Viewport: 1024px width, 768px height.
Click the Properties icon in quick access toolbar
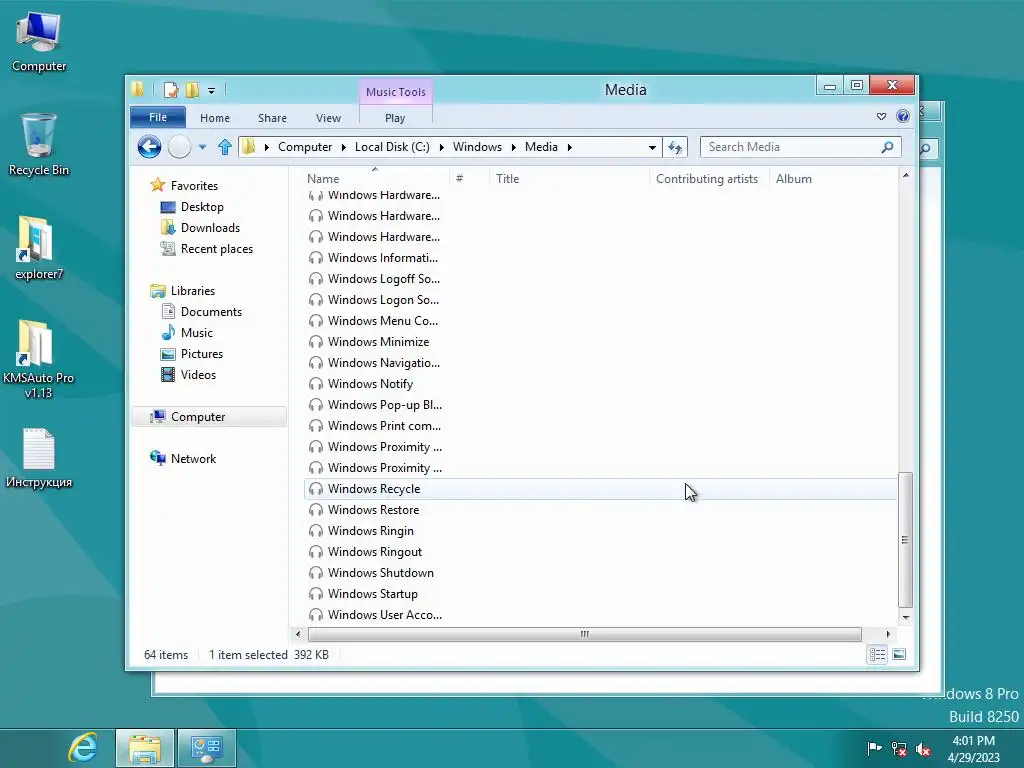pyautogui.click(x=171, y=89)
